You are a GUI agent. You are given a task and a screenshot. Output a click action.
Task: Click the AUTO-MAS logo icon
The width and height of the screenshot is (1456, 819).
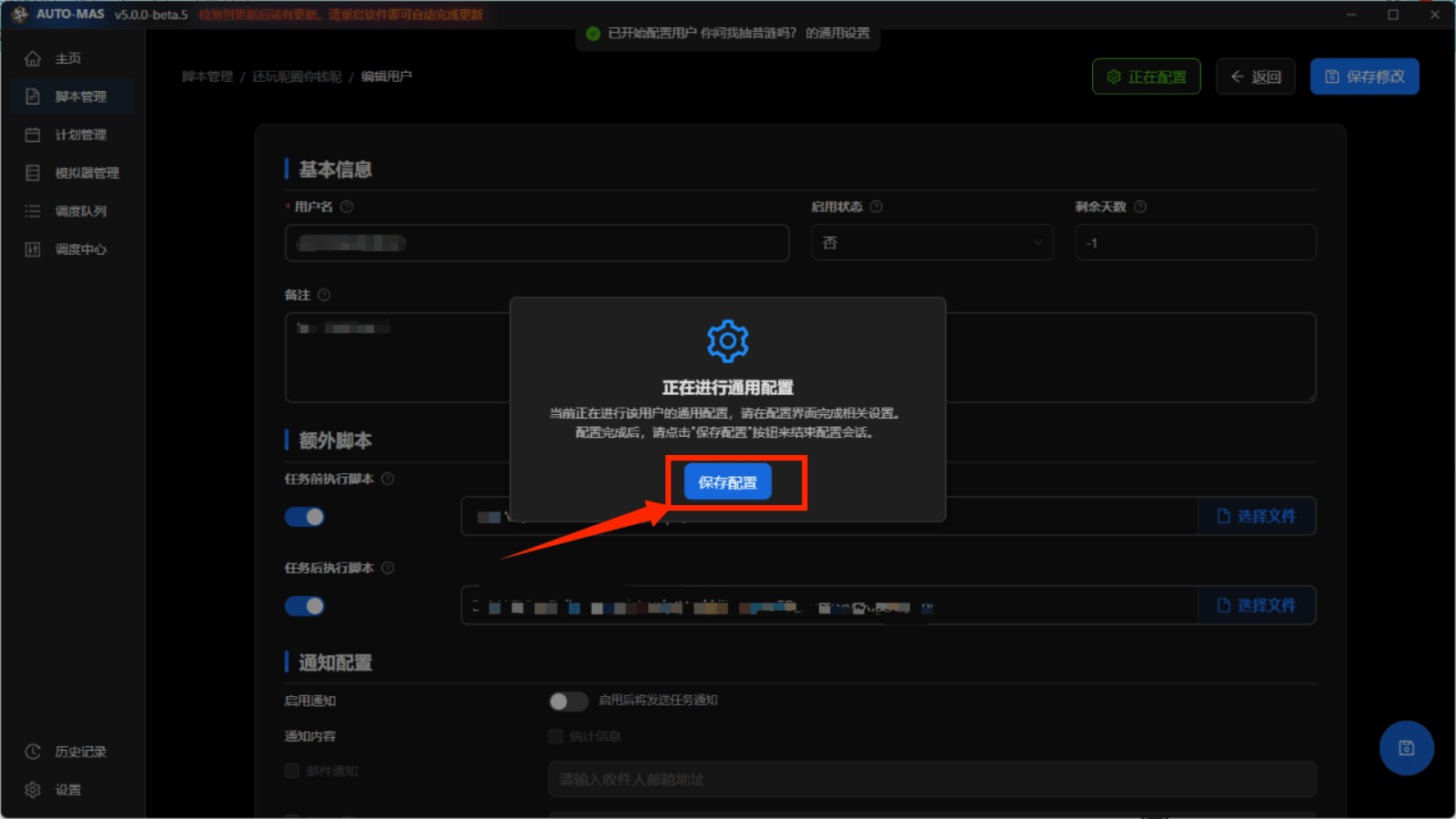pyautogui.click(x=20, y=14)
